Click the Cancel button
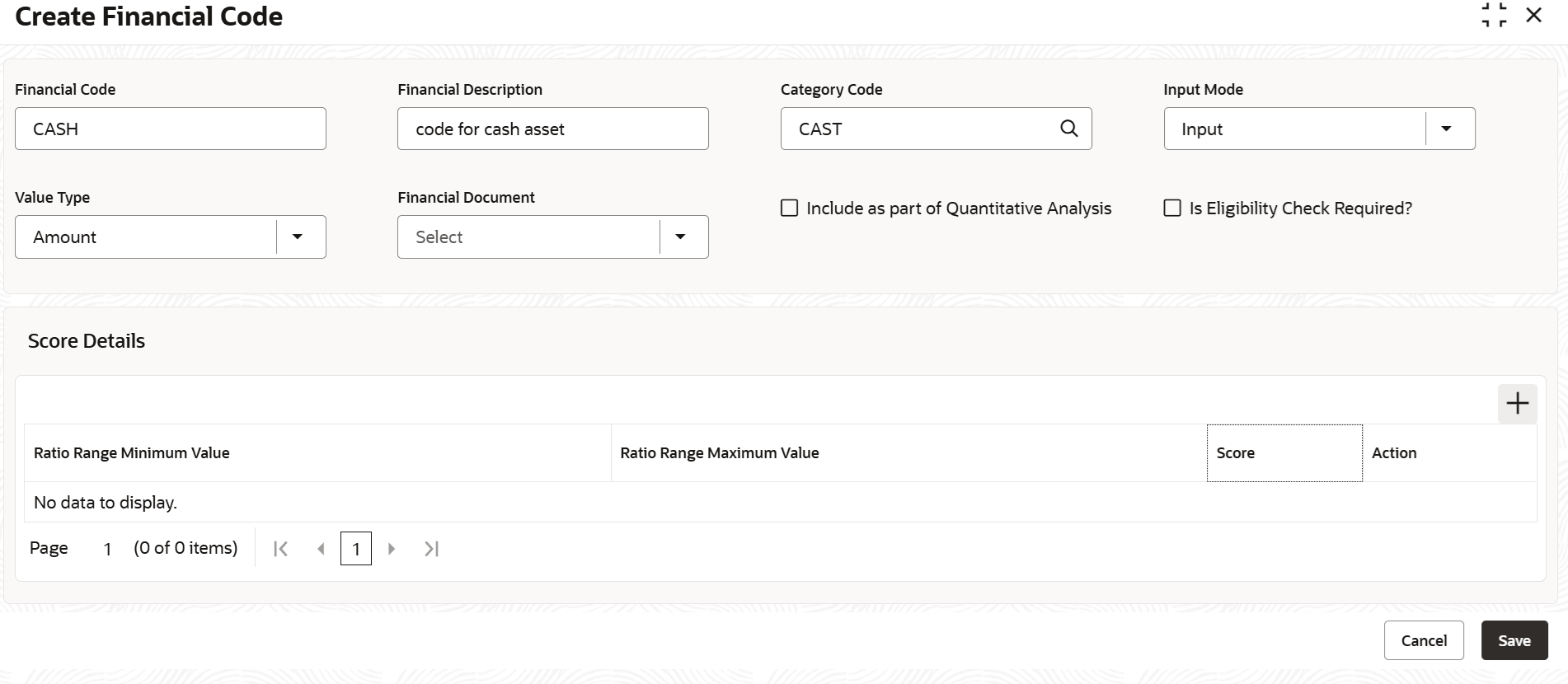 click(1423, 640)
